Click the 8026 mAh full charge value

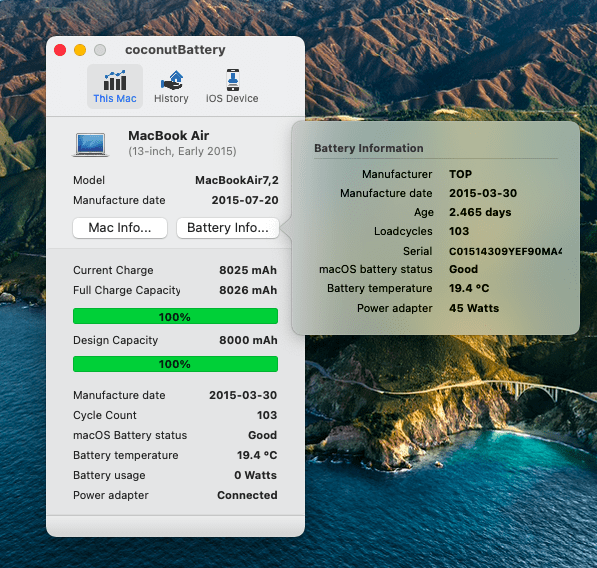pos(248,290)
